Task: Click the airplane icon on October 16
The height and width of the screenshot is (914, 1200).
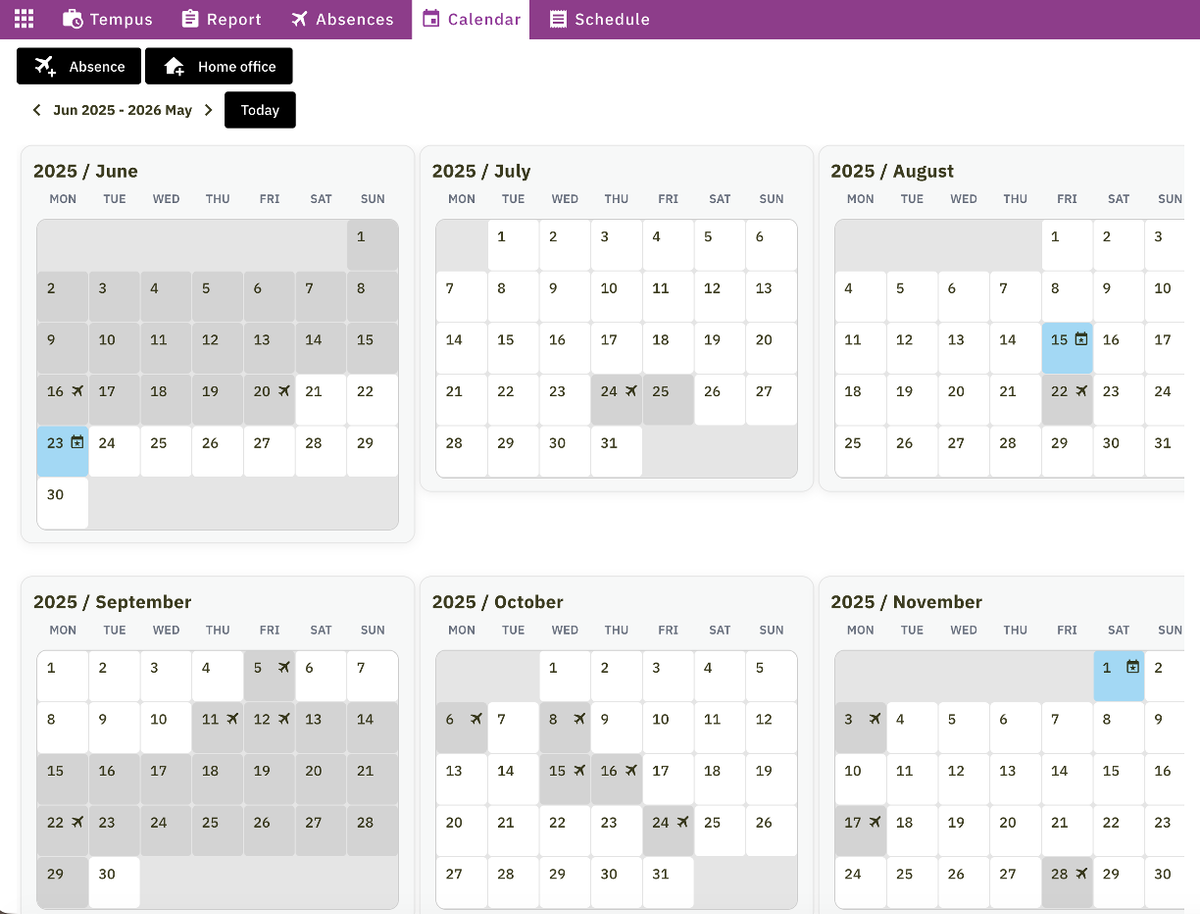Action: pos(630,771)
